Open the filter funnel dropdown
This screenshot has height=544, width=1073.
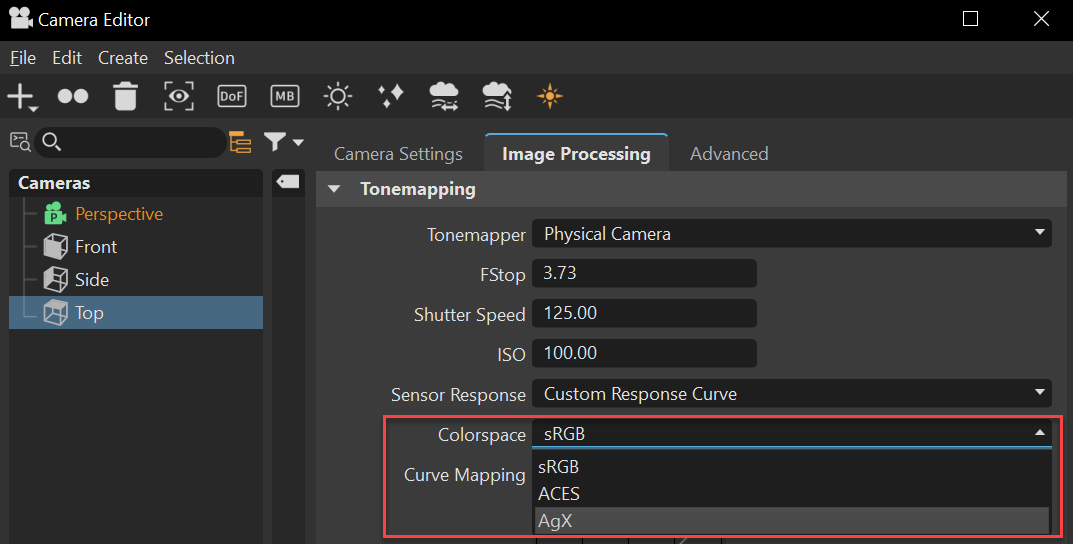point(283,142)
